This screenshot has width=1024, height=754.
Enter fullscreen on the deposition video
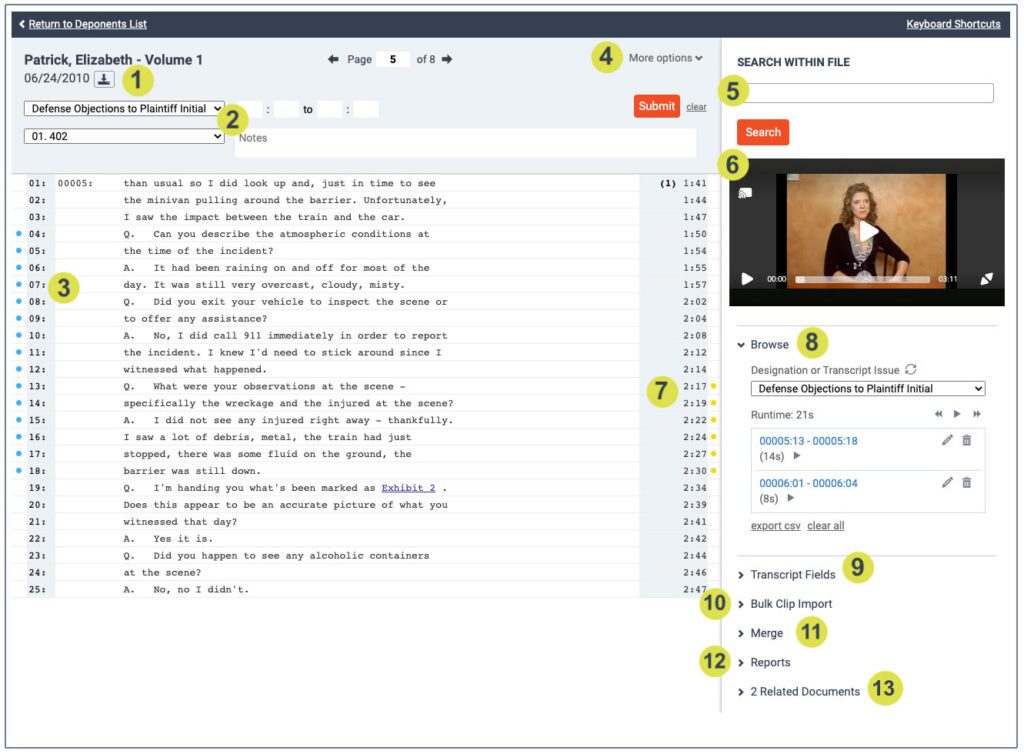pyautogui.click(x=986, y=279)
